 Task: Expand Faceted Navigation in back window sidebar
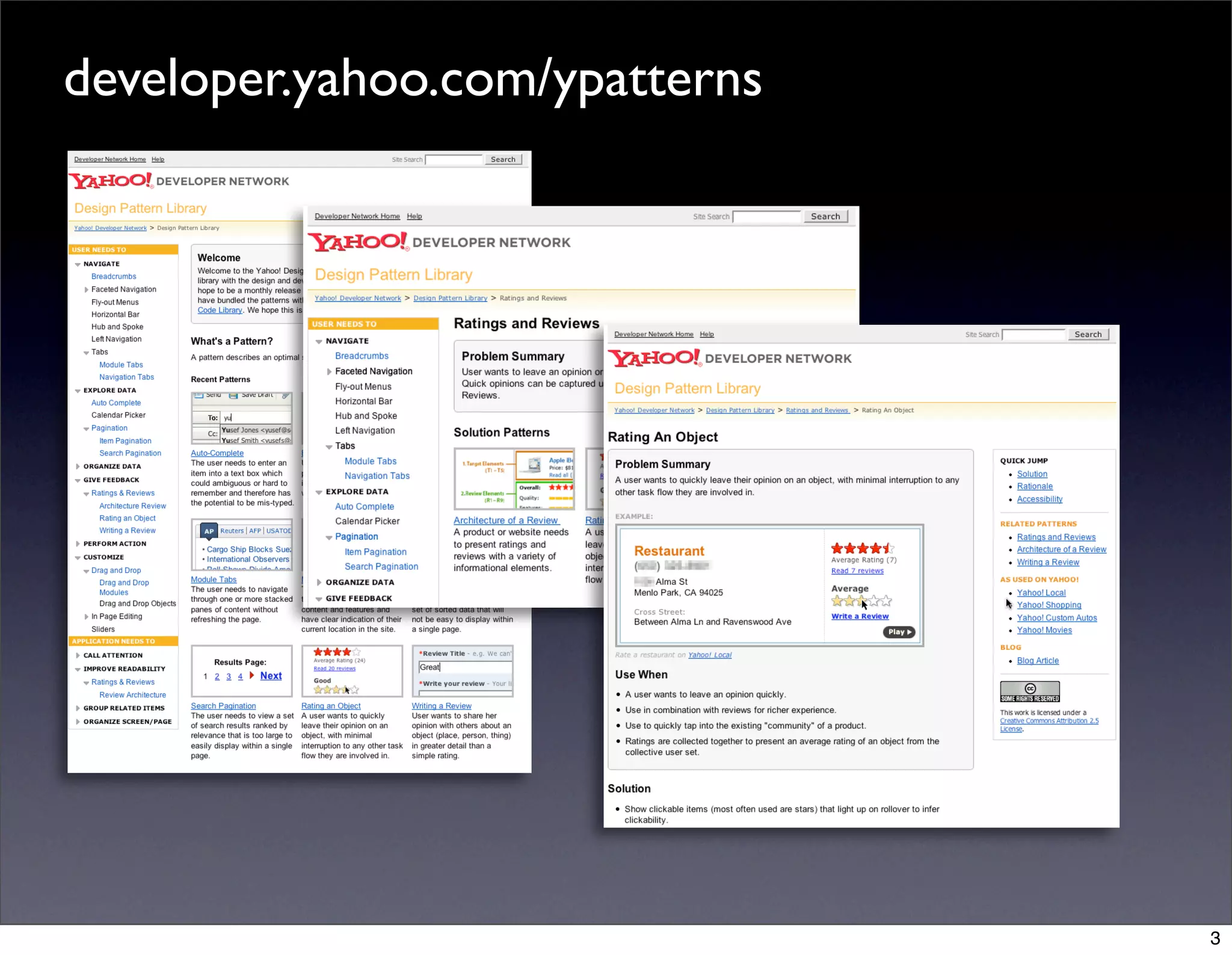87,289
